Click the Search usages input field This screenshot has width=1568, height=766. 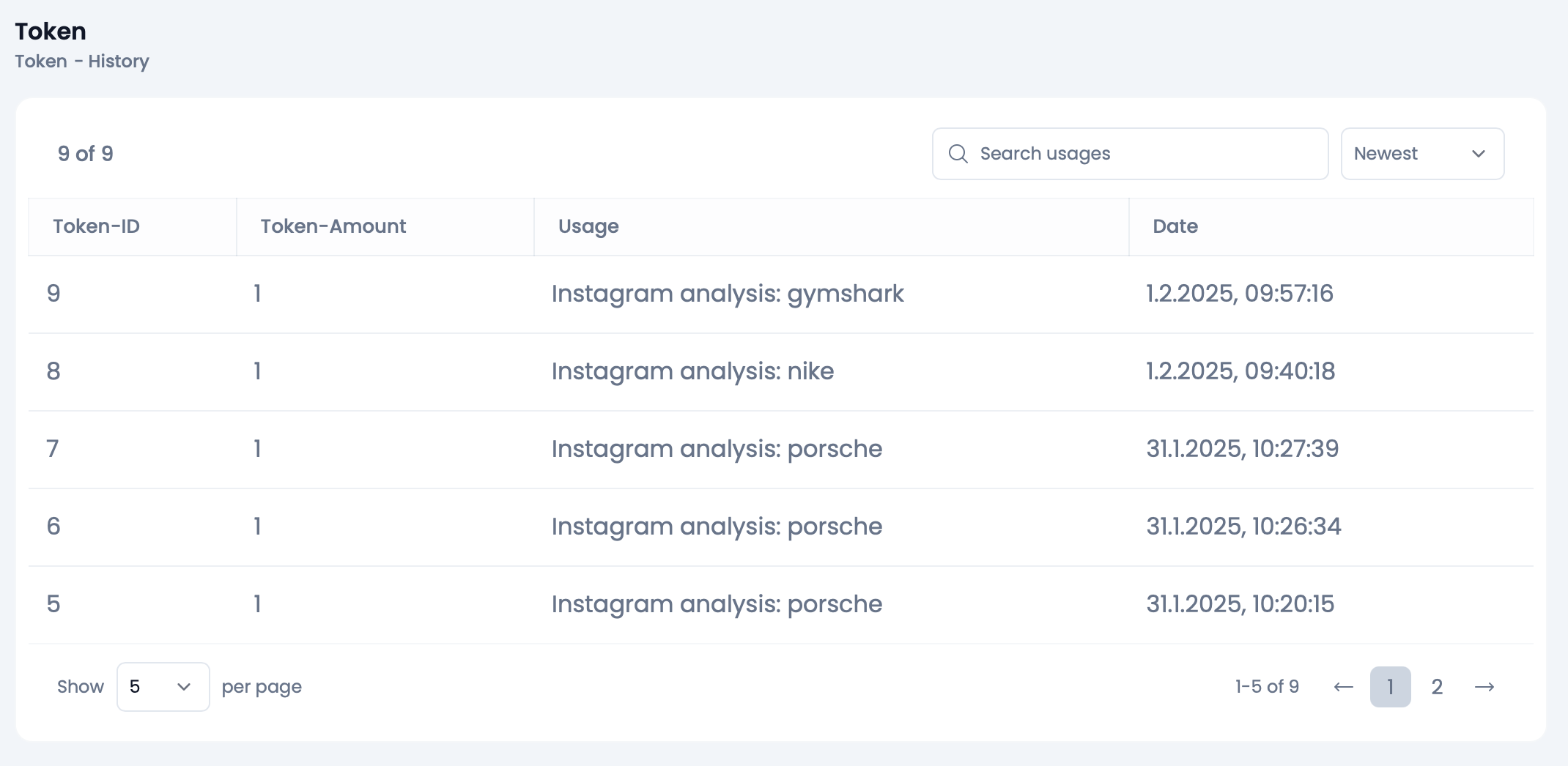1143,154
